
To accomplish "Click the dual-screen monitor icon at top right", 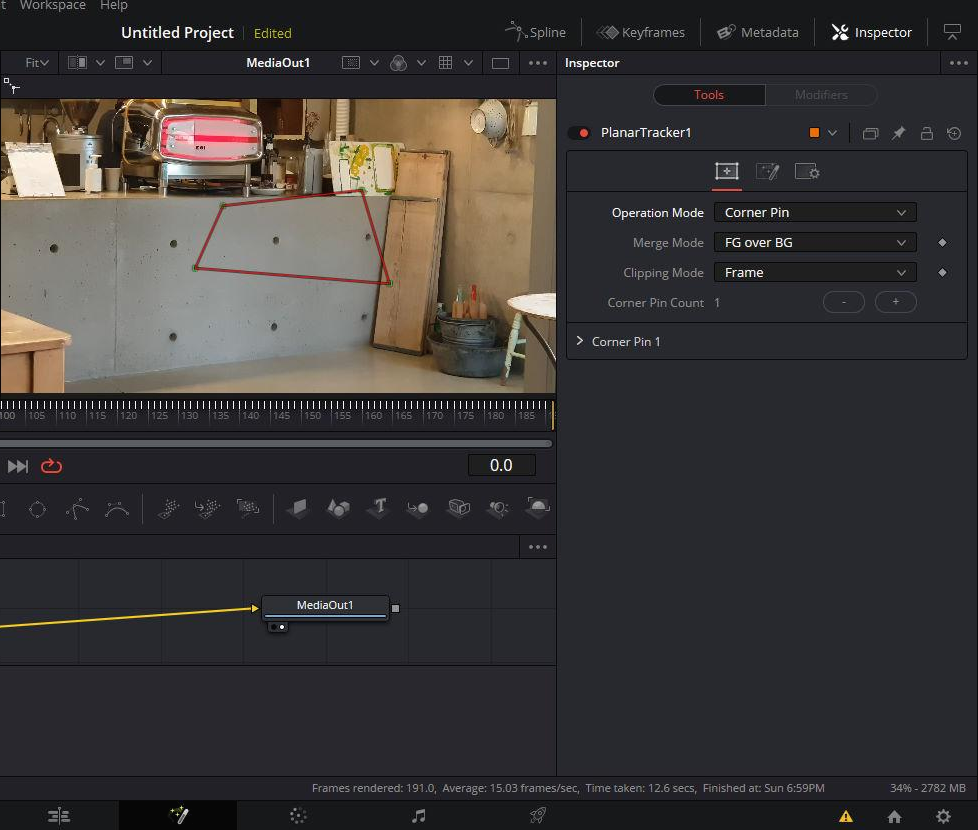I will click(952, 32).
